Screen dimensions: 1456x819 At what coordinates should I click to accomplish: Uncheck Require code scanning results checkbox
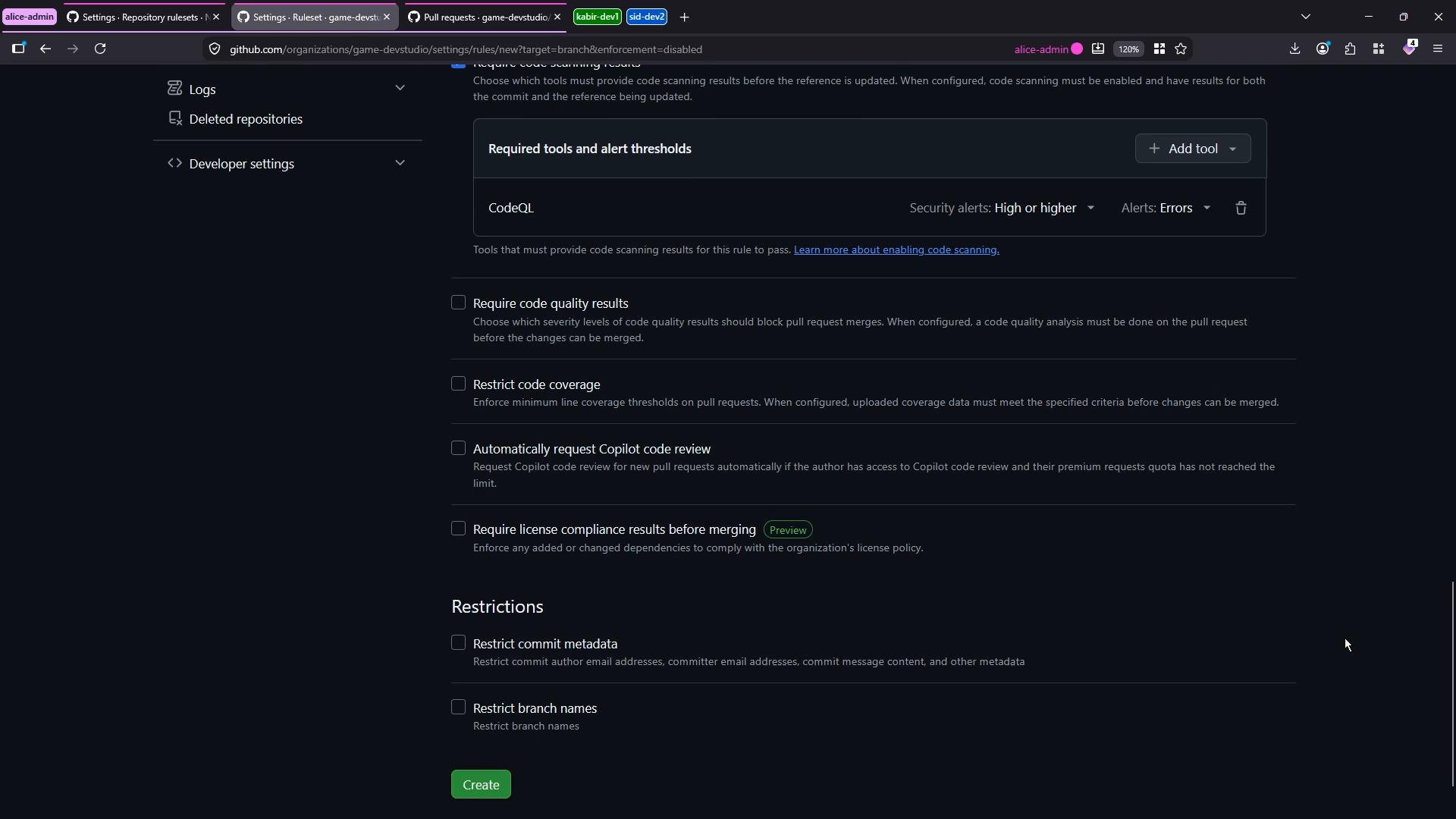coord(458,66)
